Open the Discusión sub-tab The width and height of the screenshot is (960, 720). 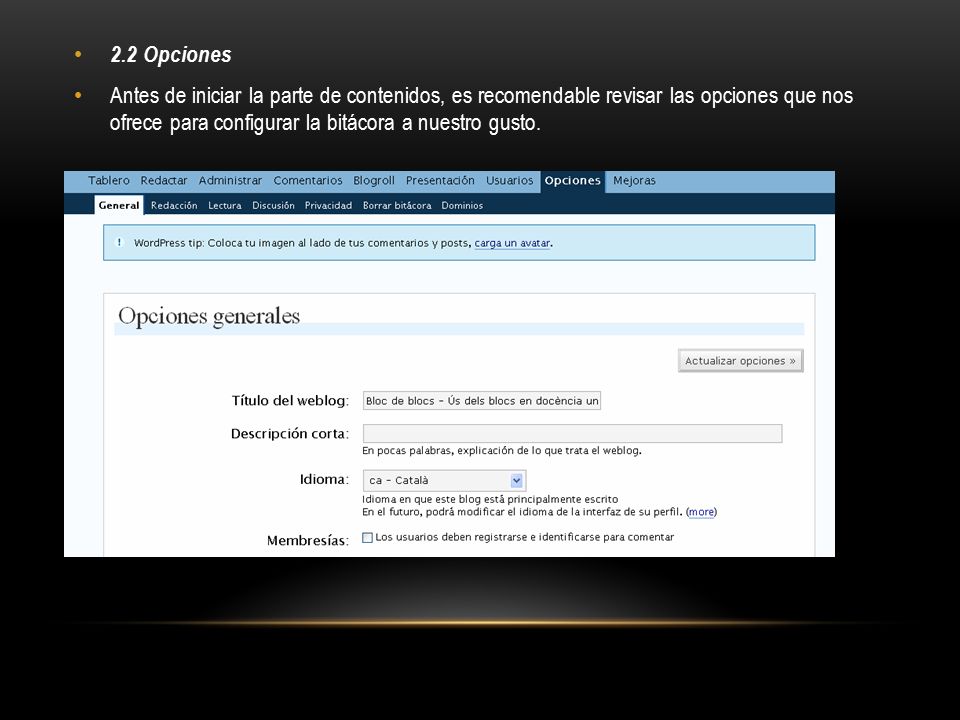(273, 206)
